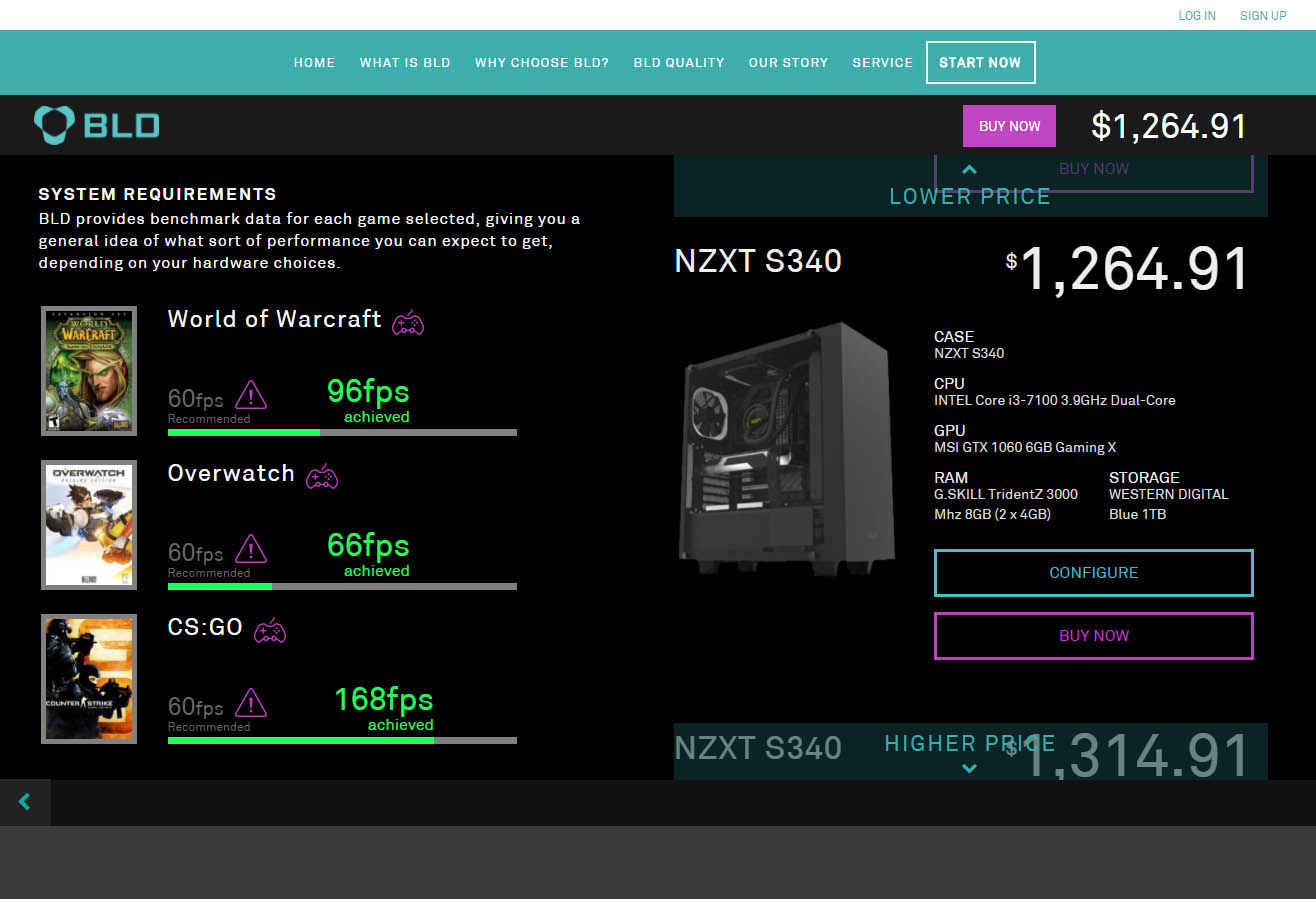Screen dimensions: 1316x899
Task: Click the $1,314.91 higher-priced build price
Action: tap(1128, 755)
